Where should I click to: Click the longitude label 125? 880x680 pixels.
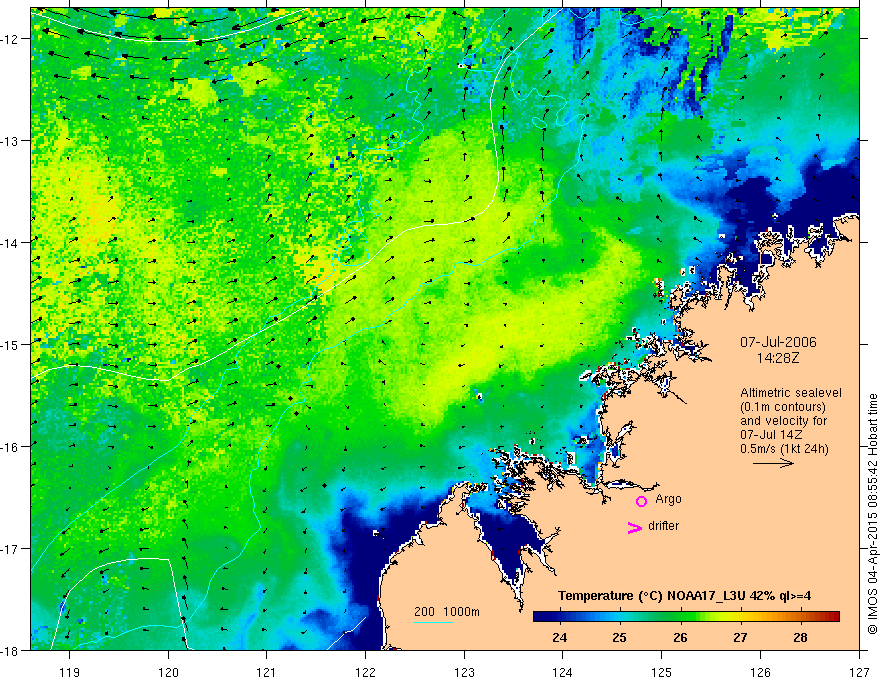tap(662, 672)
